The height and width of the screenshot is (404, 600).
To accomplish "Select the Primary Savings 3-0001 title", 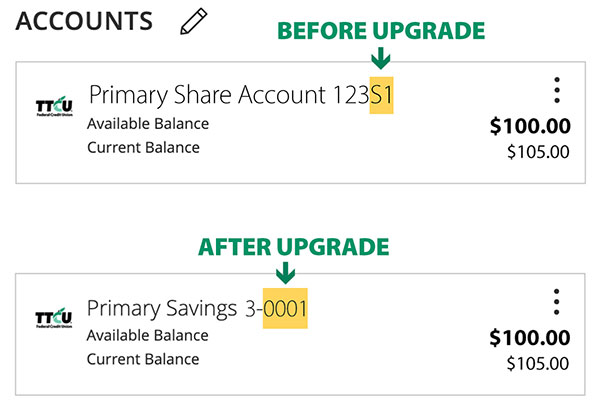I will tap(197, 308).
